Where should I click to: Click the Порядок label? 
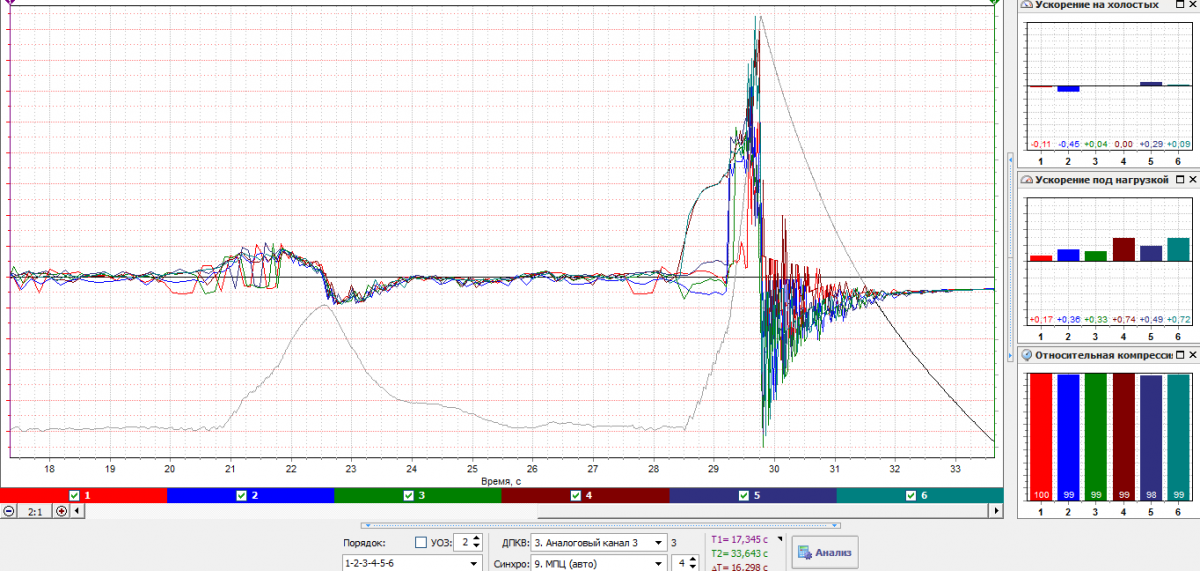(x=364, y=543)
